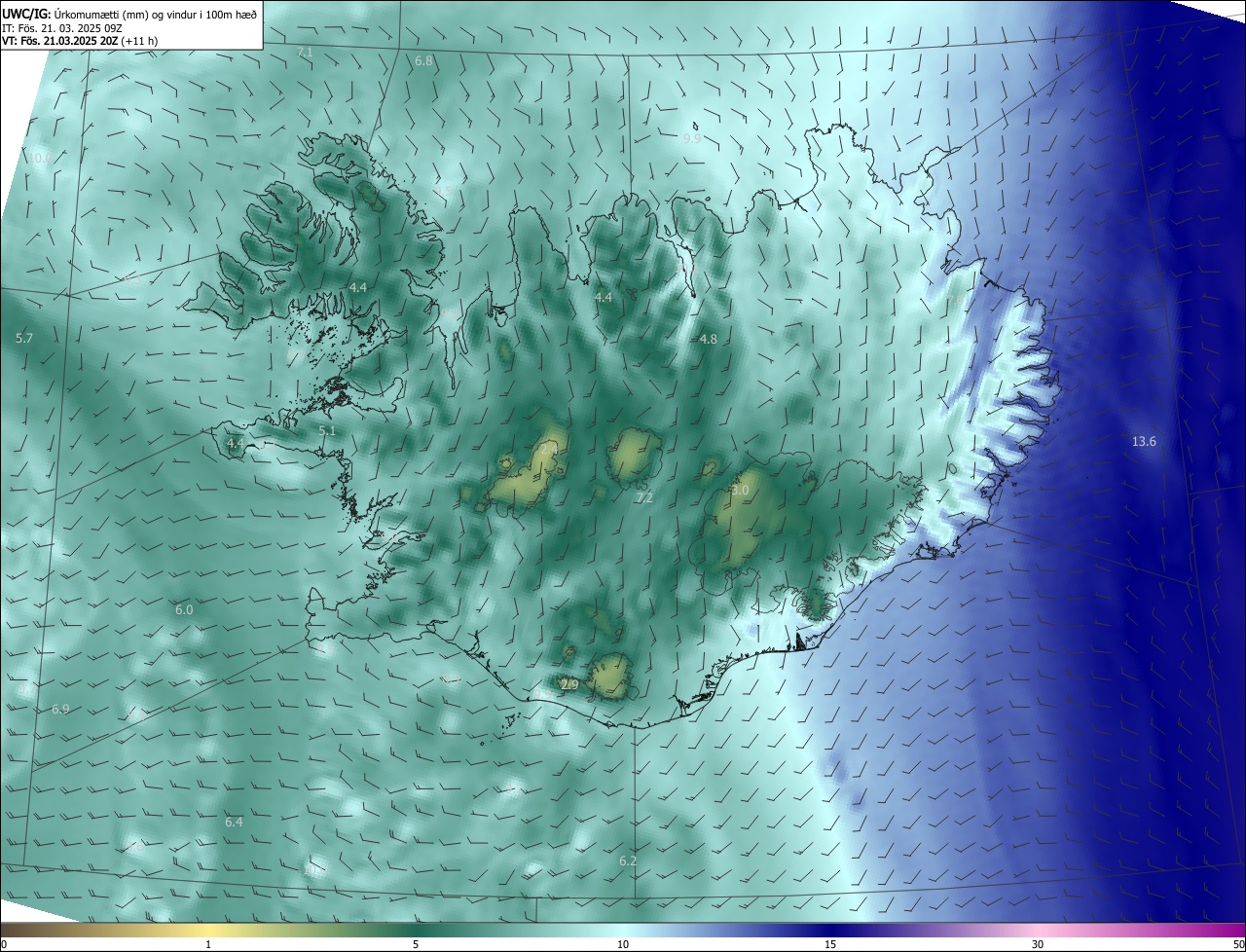1246x952 pixels.
Task: Click the 1 tick on the color scale
Action: tap(208, 944)
